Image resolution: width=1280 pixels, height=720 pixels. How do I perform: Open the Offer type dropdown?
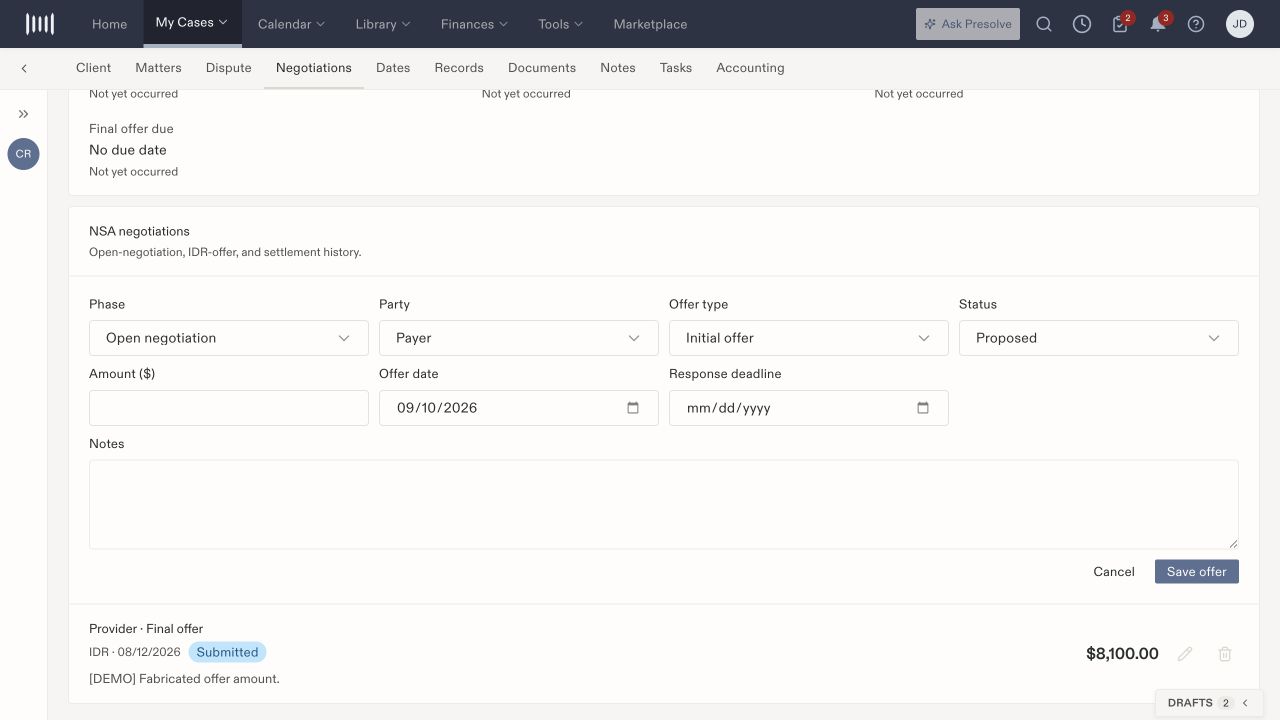pyautogui.click(x=809, y=338)
